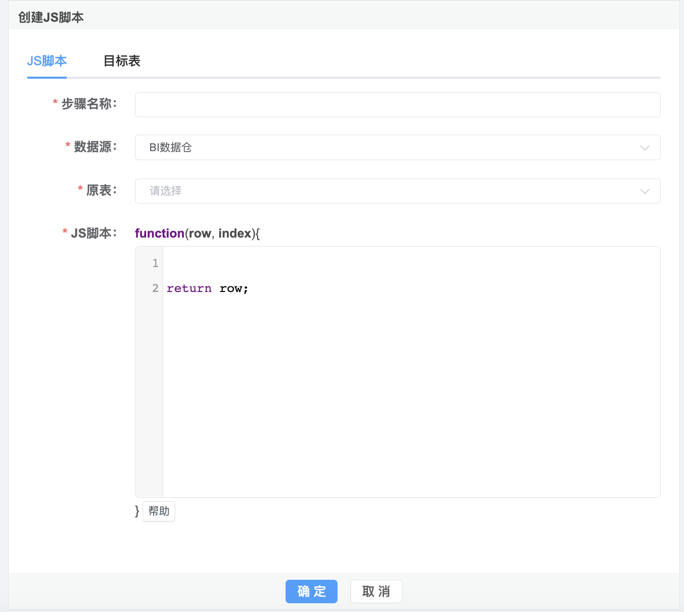Click the 步骤名称 text input field
The image size is (684, 612).
397,105
